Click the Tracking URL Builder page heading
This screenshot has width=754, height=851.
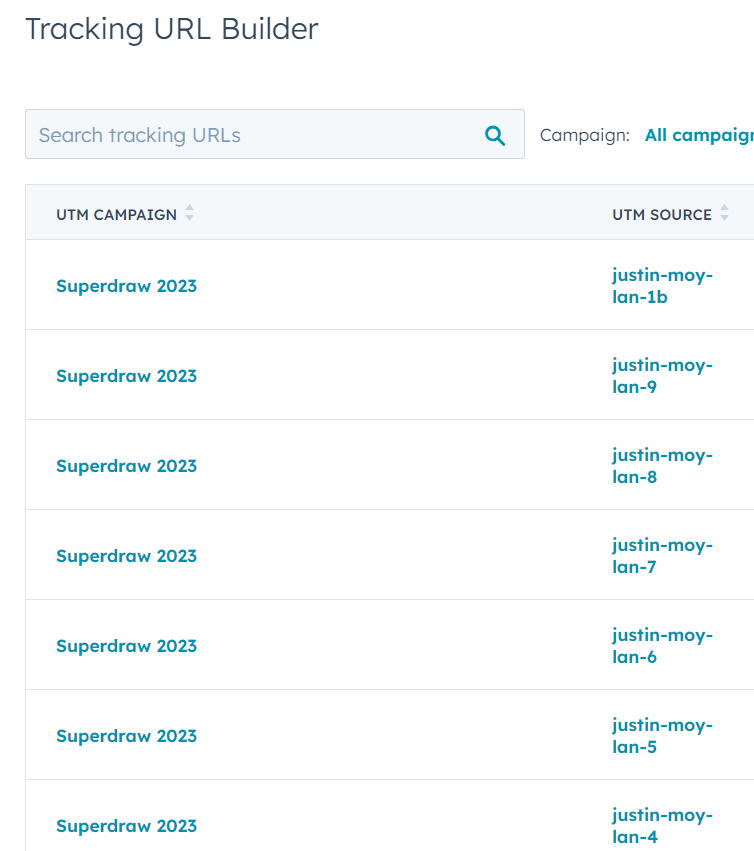coord(171,29)
